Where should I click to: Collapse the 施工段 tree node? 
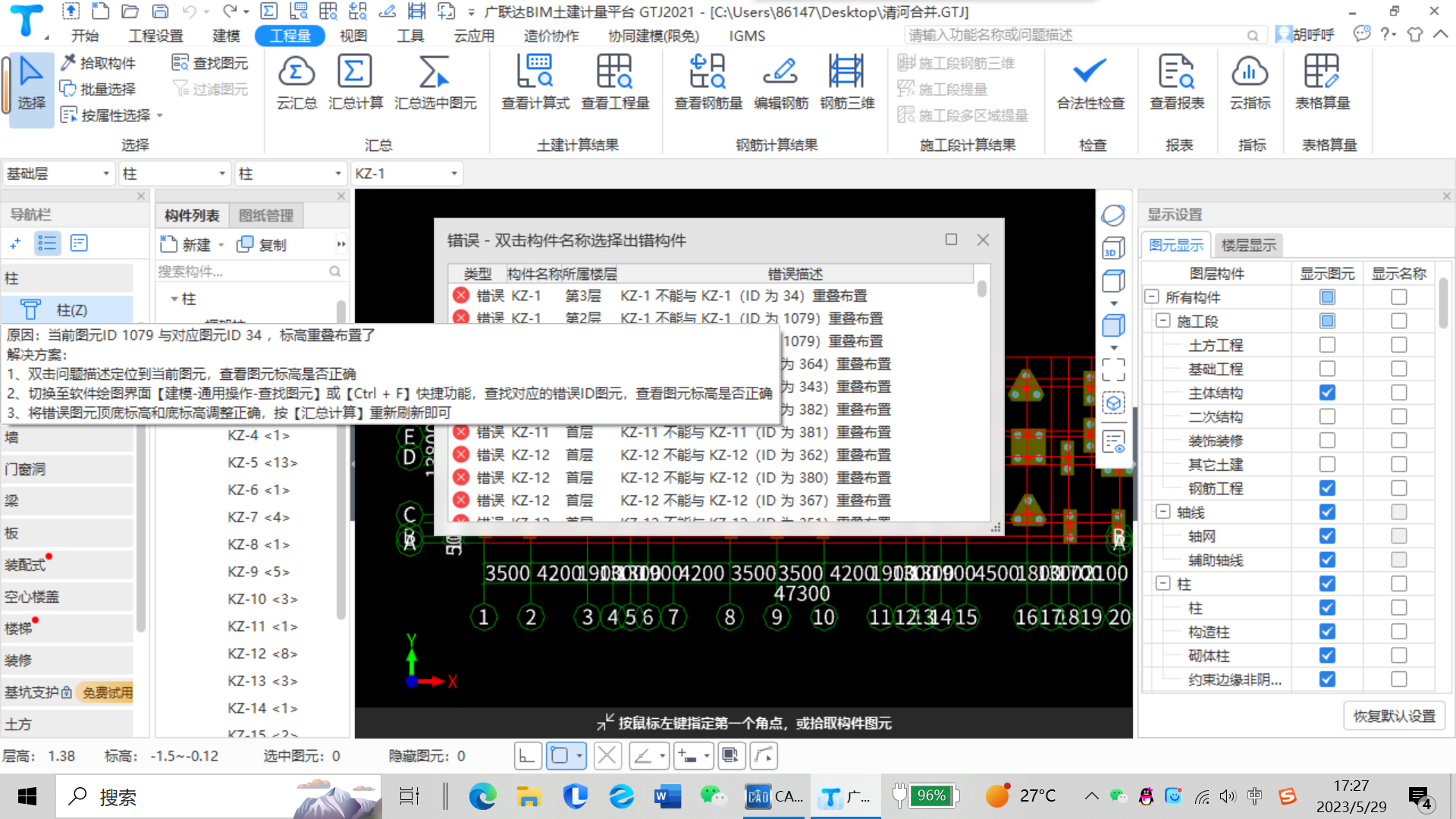[x=1163, y=321]
